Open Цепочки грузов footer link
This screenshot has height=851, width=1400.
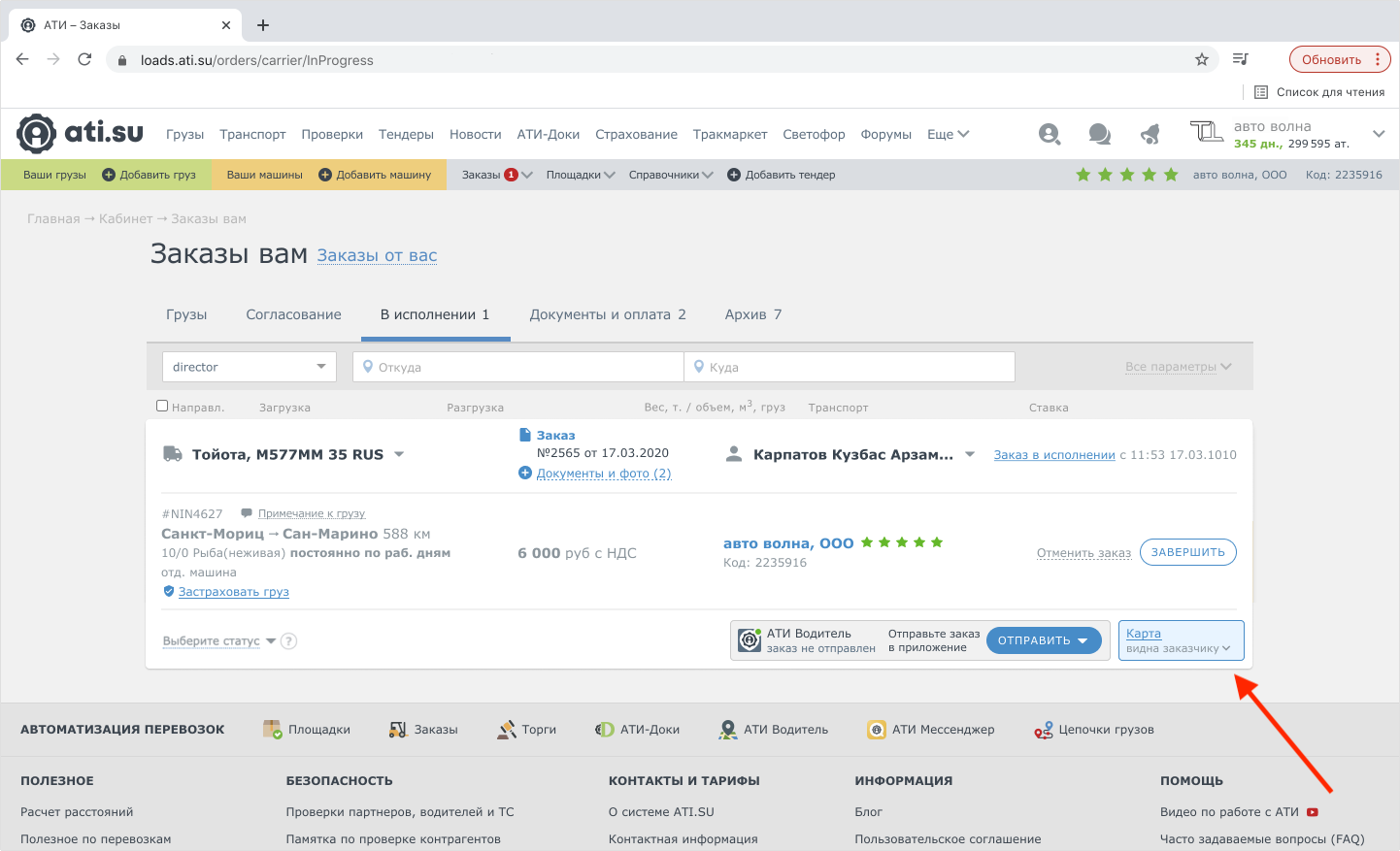pos(1094,730)
